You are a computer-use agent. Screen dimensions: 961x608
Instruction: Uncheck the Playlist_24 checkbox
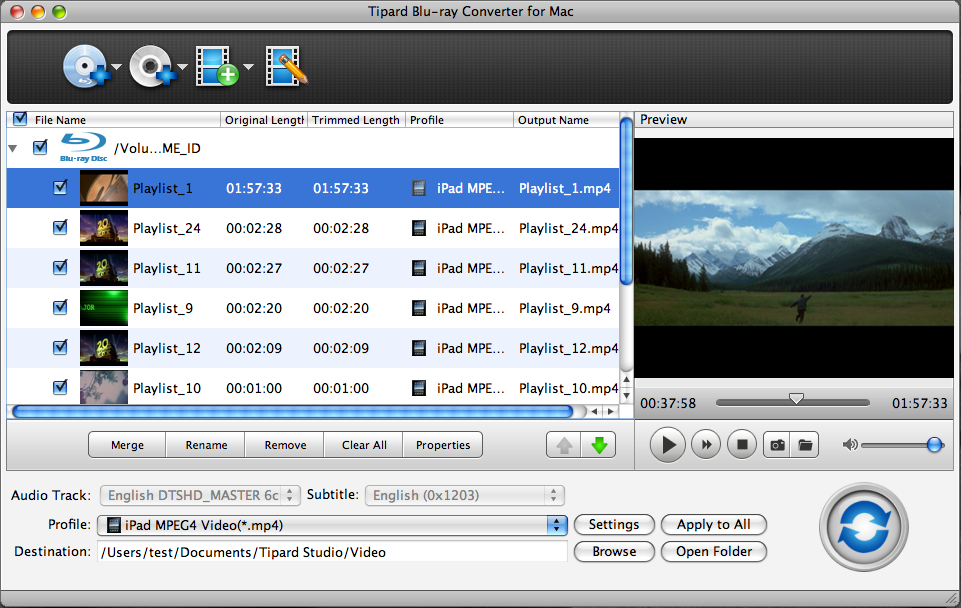(60, 227)
